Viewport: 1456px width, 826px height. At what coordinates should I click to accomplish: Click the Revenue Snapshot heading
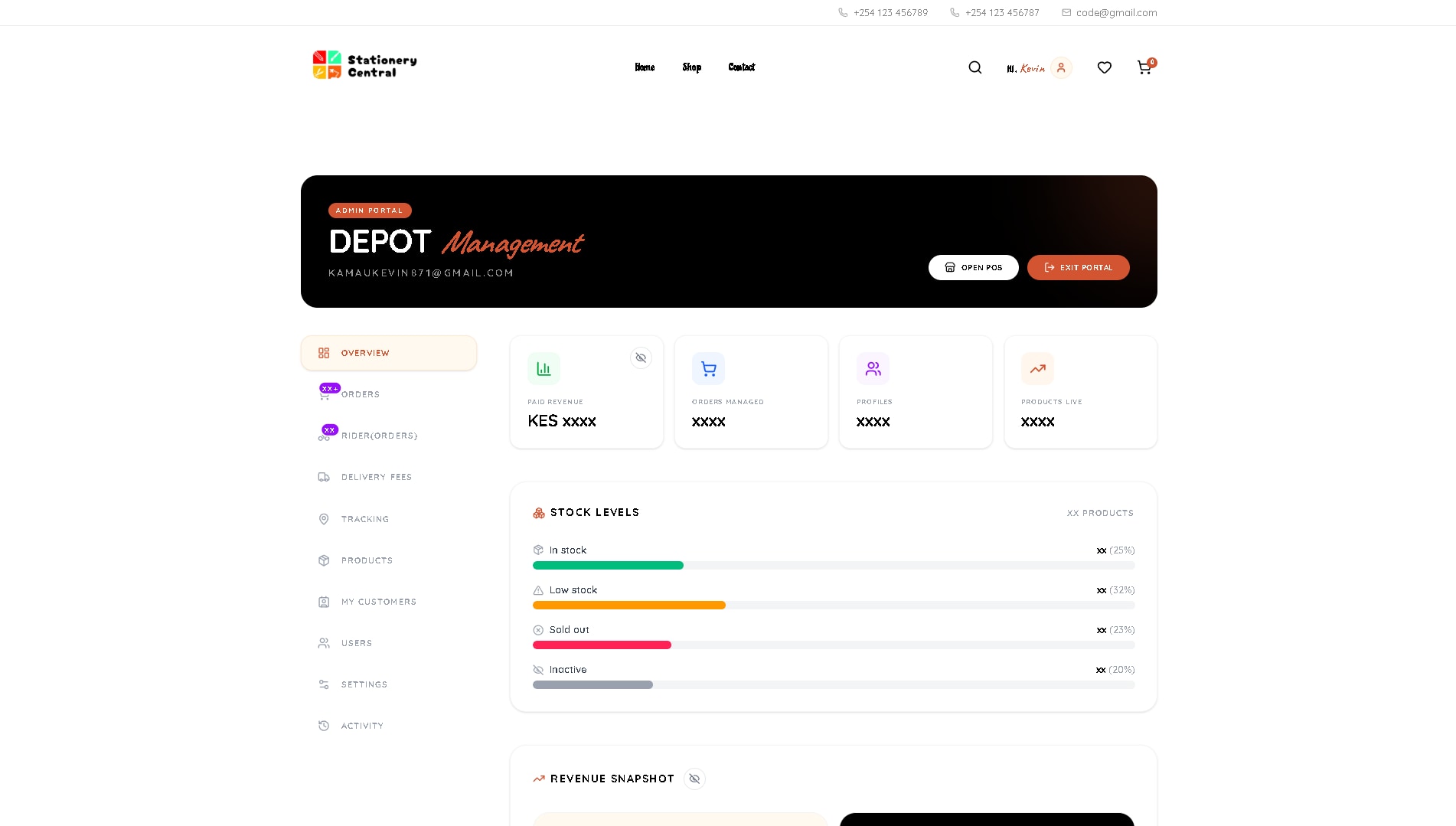pos(612,779)
